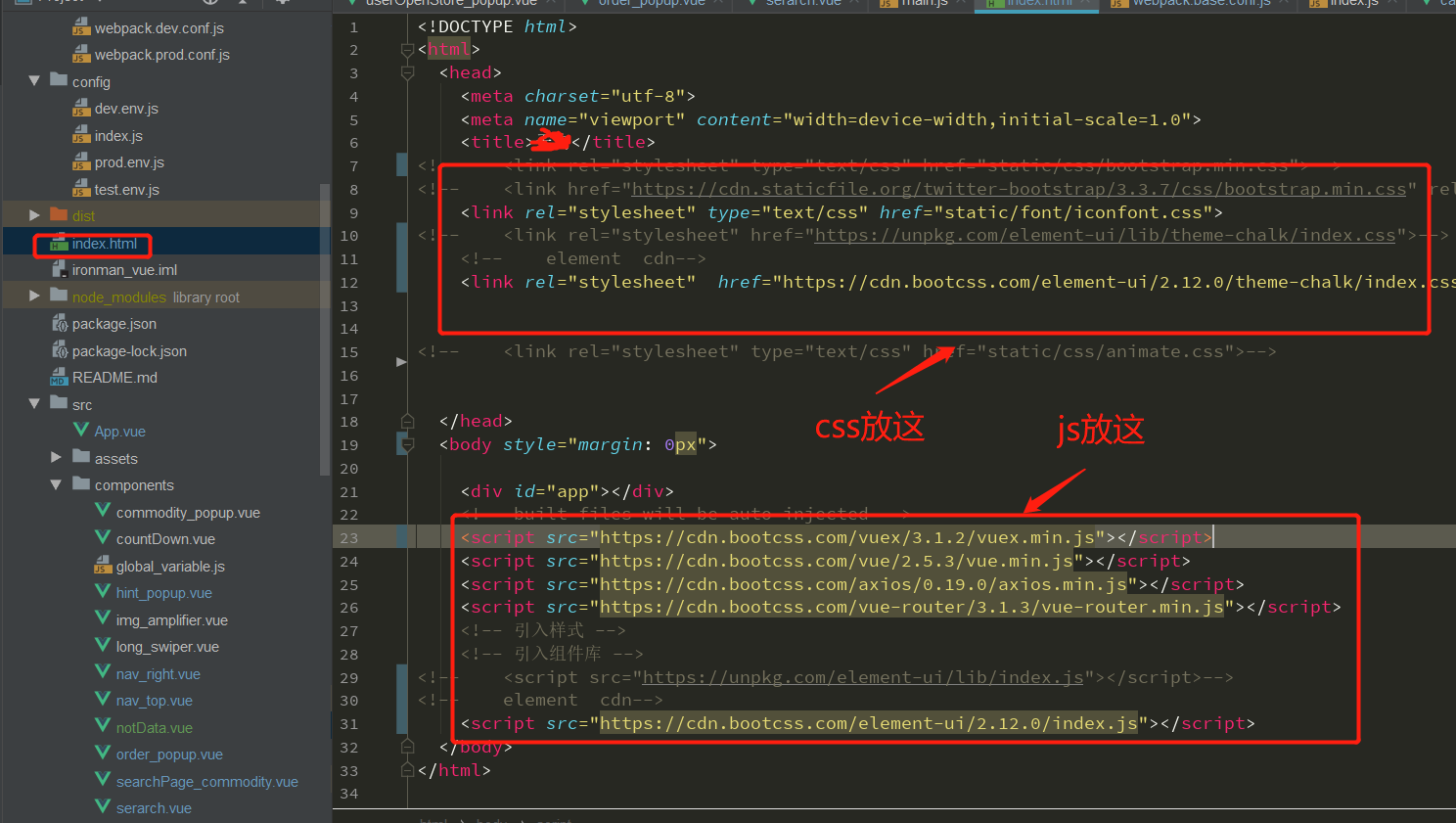Screen dimensions: 1456x823
Task: Click the test.env.js file icon
Action: [81, 189]
